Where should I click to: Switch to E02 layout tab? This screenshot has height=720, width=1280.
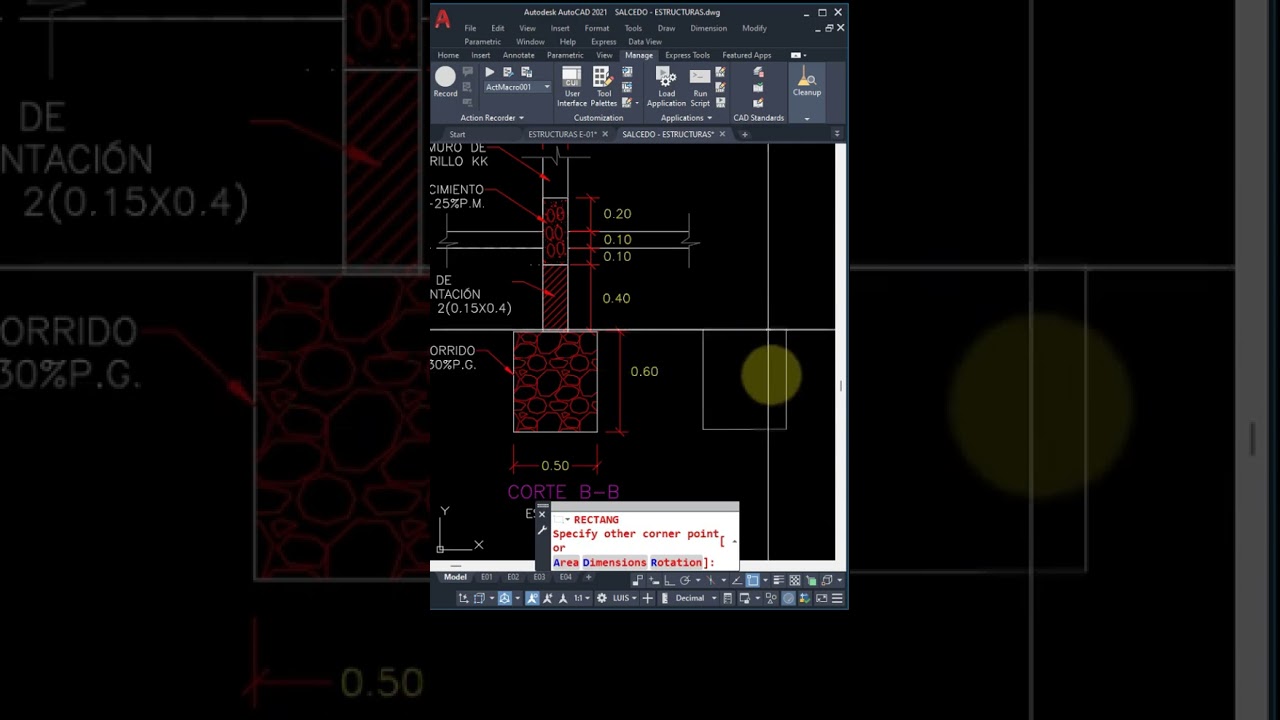coord(513,577)
